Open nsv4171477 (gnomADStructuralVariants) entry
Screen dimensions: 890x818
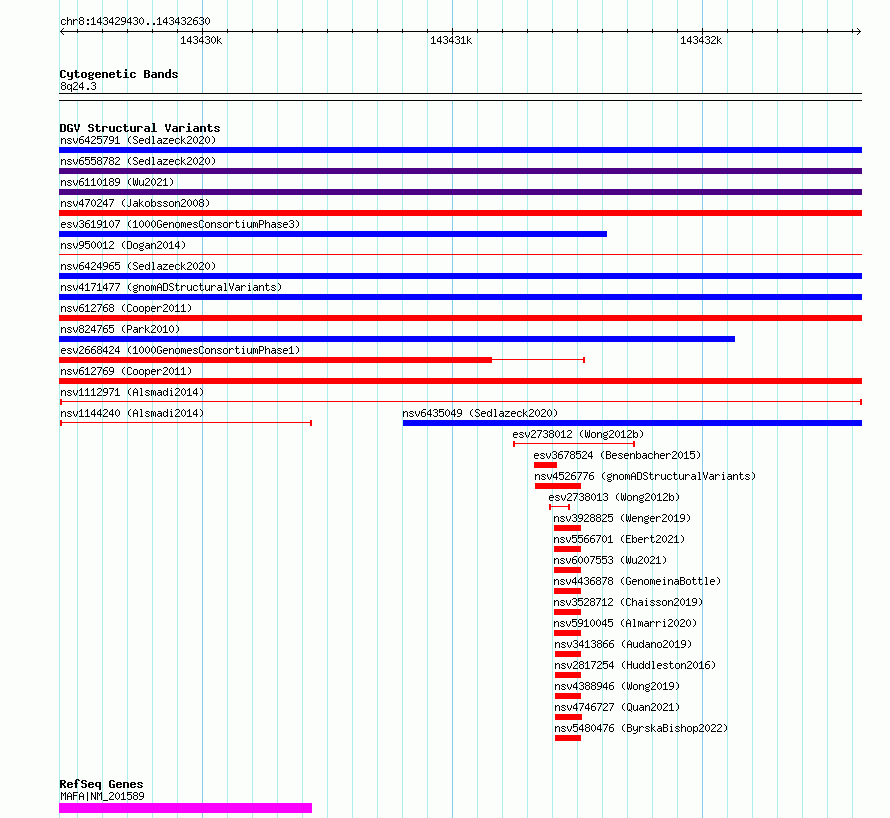click(171, 287)
